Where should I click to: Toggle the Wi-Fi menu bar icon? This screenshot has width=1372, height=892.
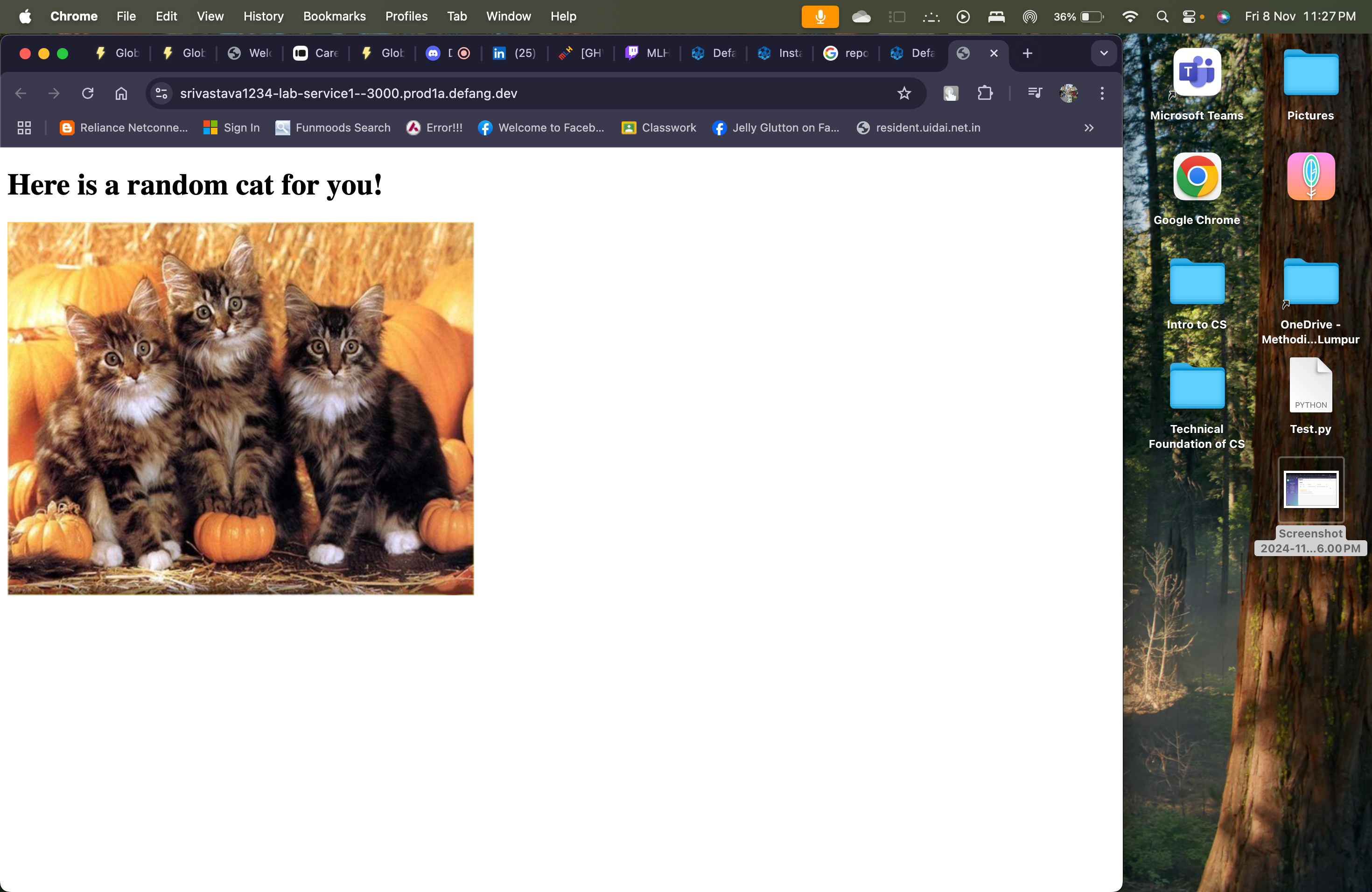[1130, 17]
